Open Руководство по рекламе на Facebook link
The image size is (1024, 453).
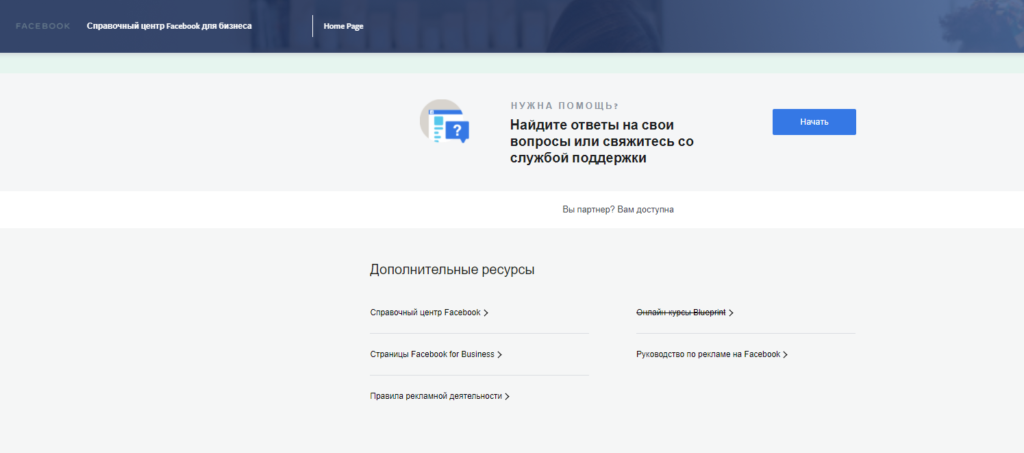tap(707, 355)
